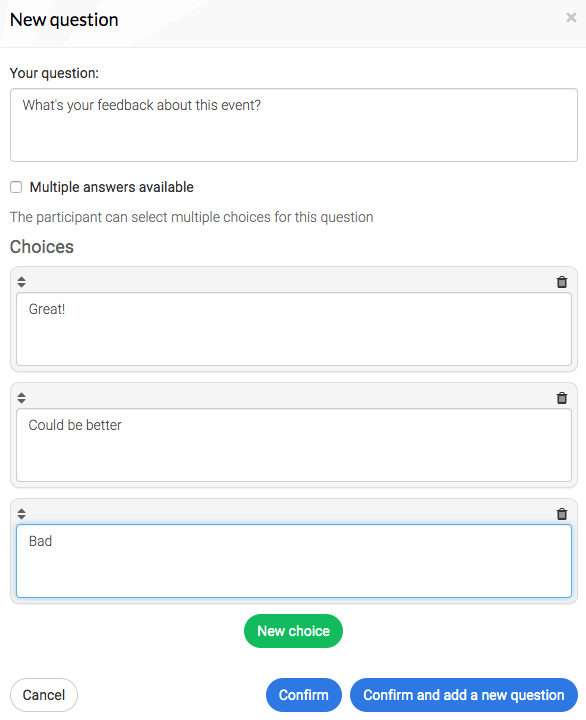The width and height of the screenshot is (586, 720).
Task: Click the Choices section heading
Action: (x=42, y=247)
